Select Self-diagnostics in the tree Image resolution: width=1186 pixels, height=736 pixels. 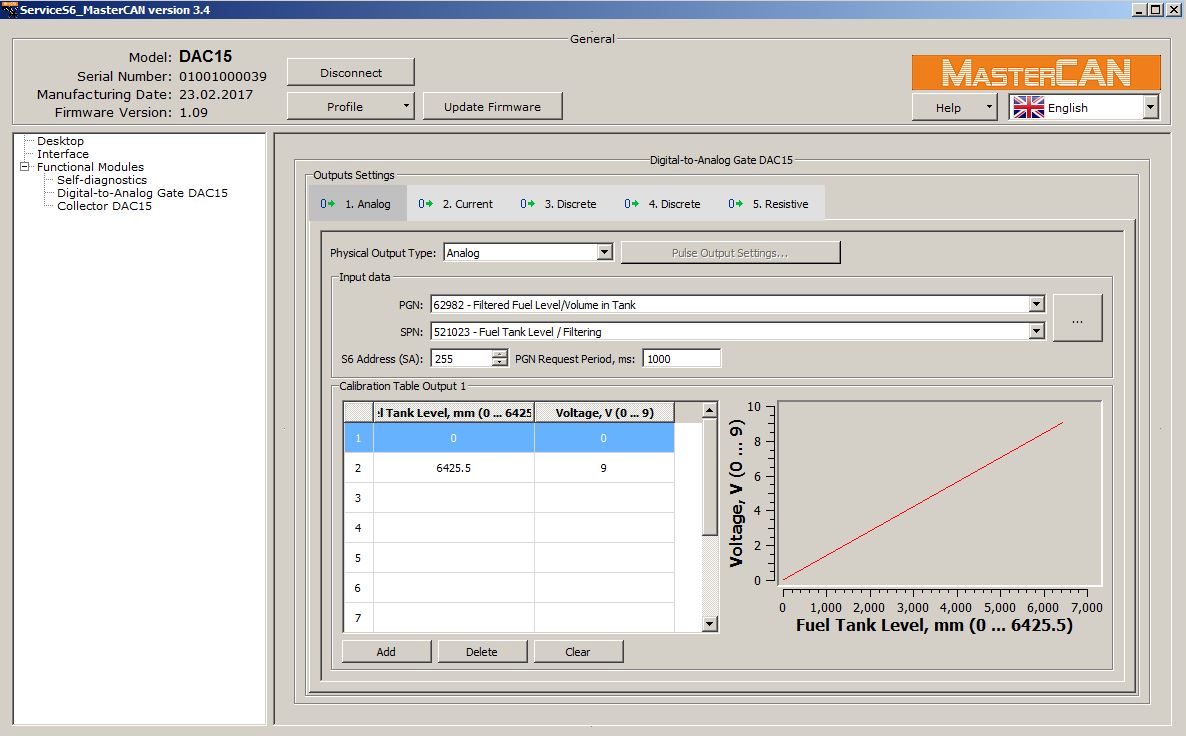coord(101,180)
